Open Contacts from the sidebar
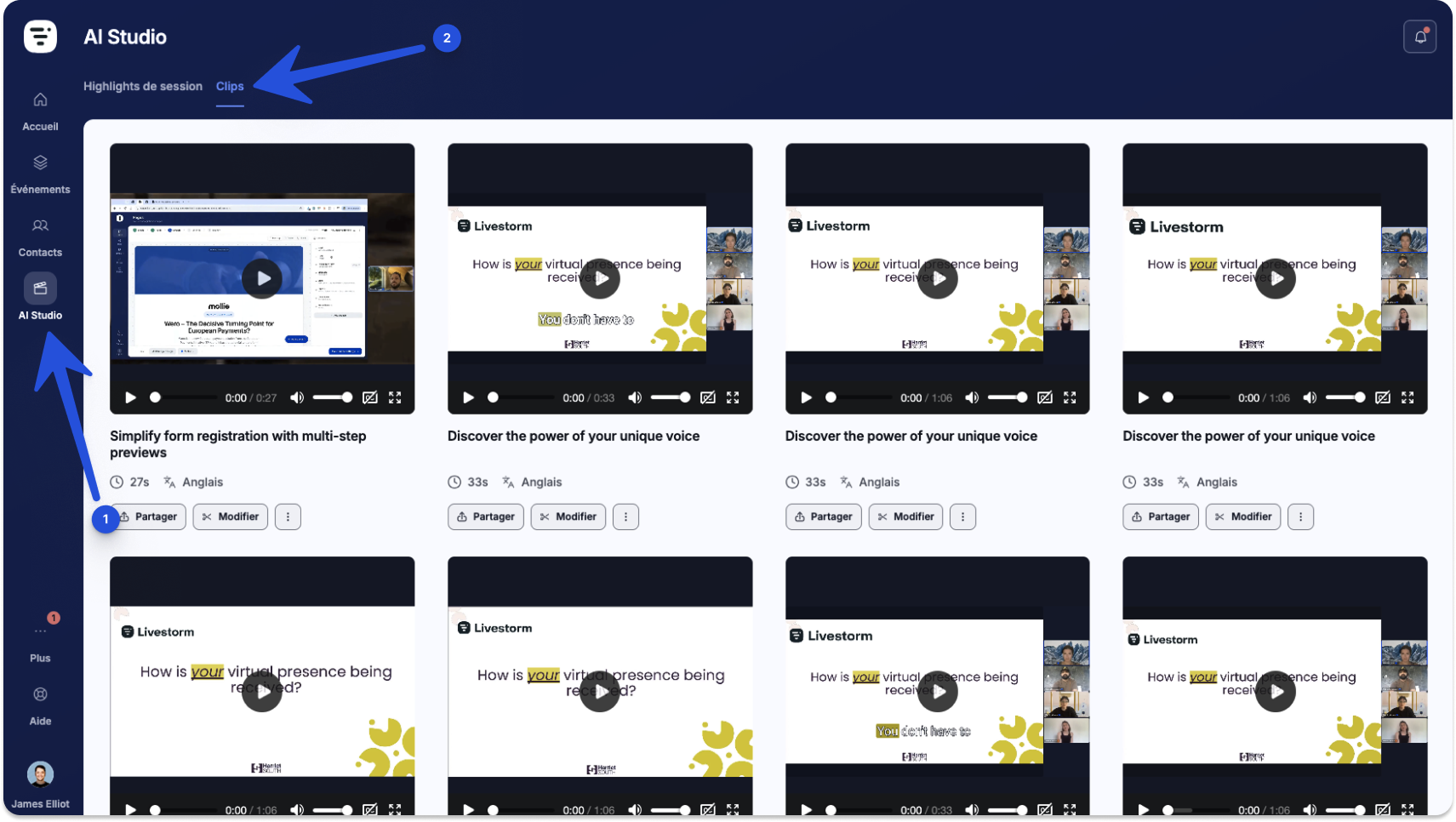 [x=40, y=237]
